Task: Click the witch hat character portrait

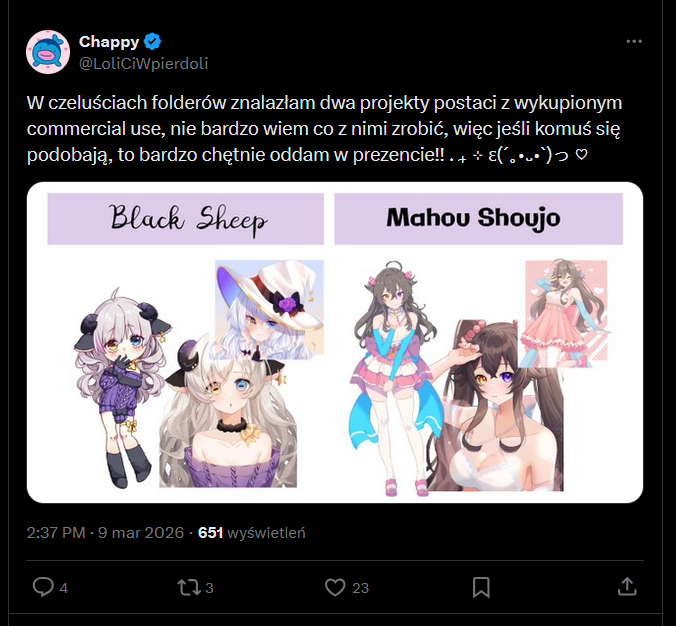Action: pyautogui.click(x=269, y=309)
